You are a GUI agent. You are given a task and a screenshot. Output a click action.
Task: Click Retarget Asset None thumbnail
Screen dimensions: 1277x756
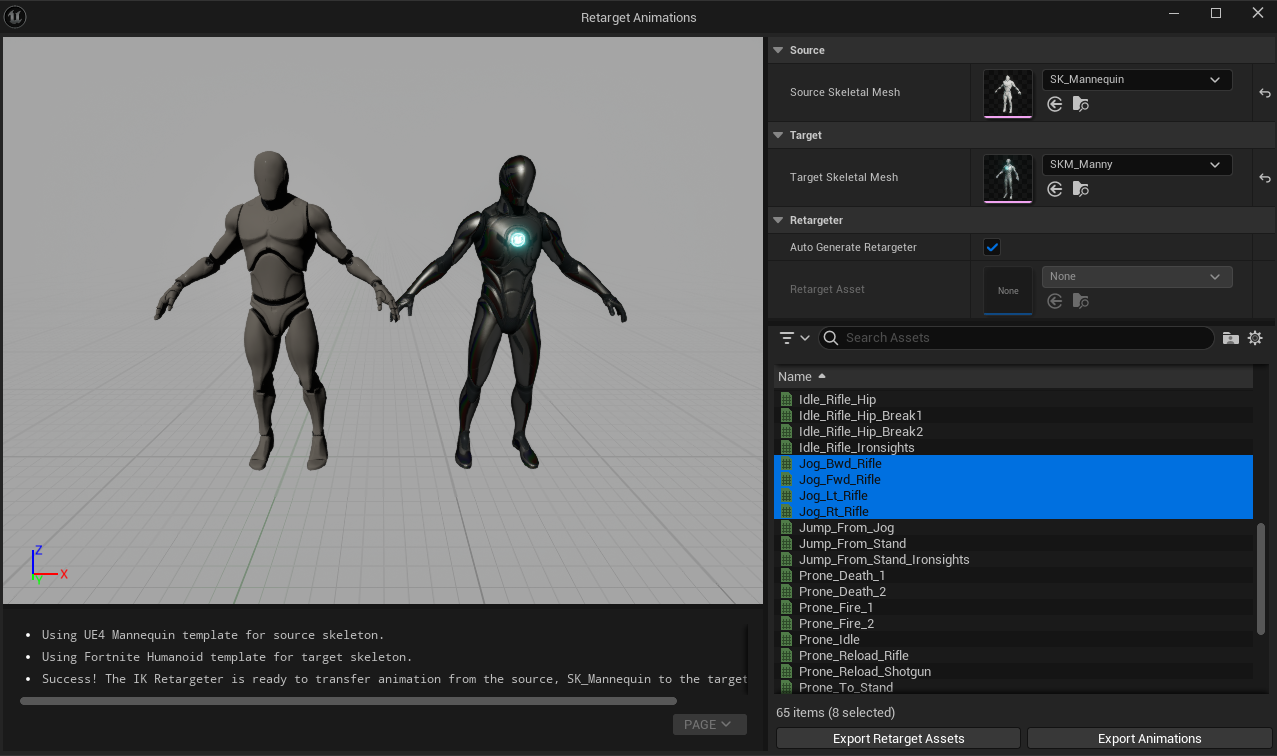(x=1008, y=290)
